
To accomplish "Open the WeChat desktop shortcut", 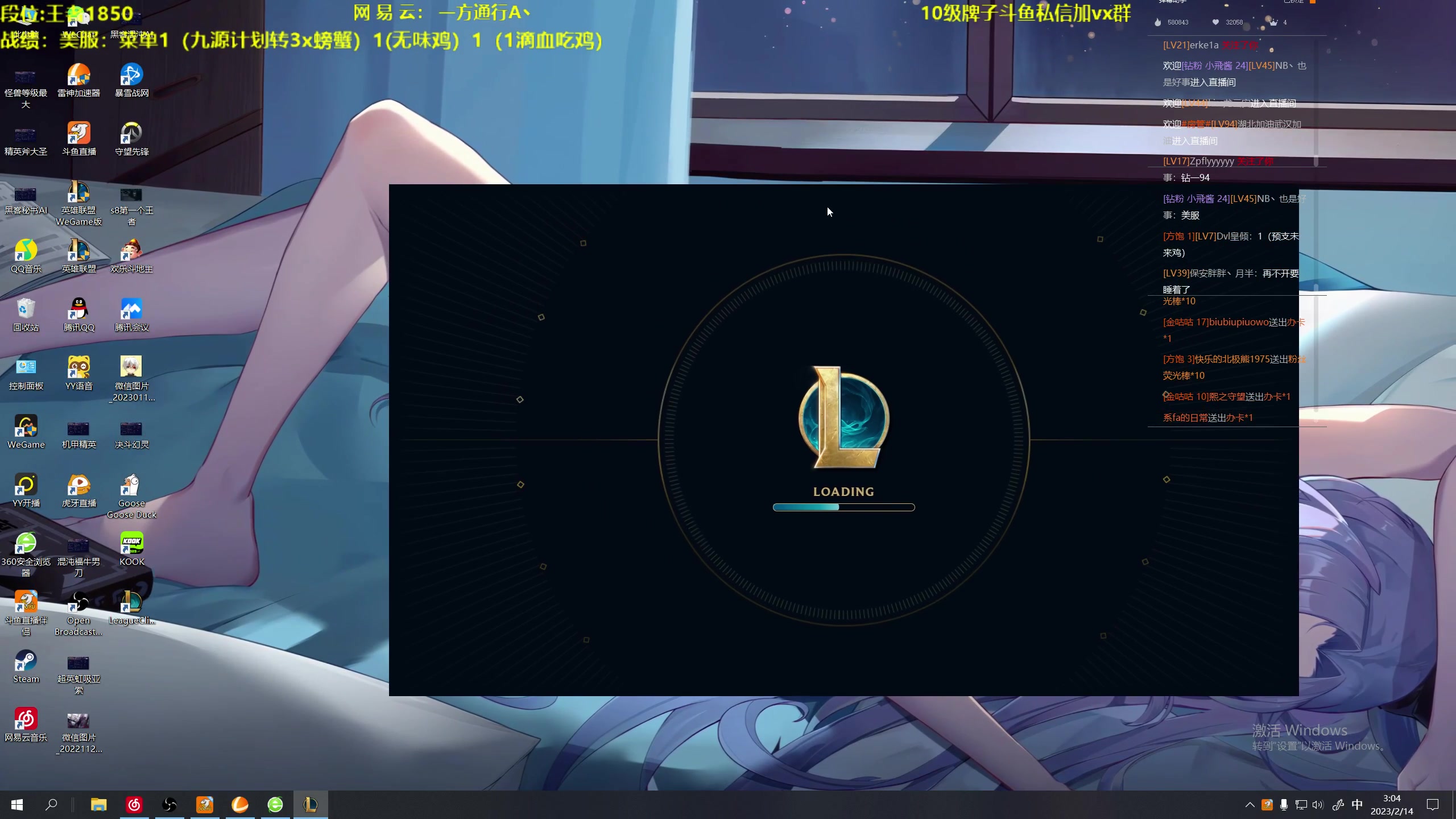I will (78, 23).
